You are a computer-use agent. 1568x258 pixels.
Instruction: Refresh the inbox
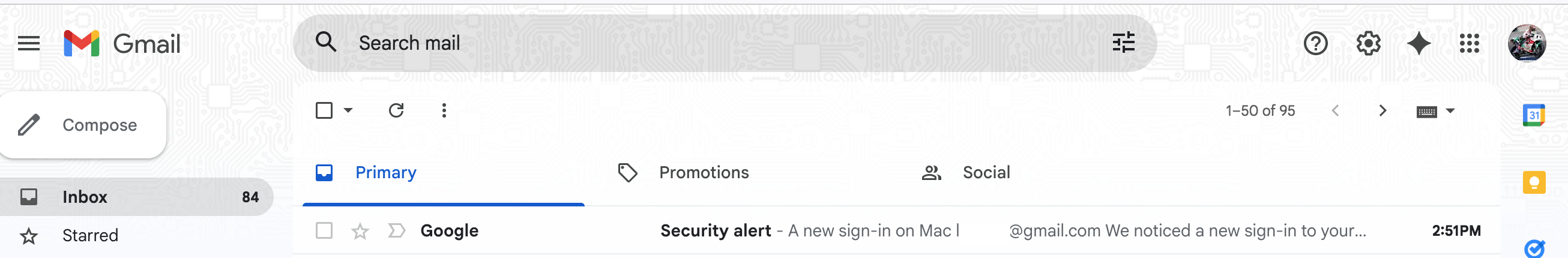396,110
